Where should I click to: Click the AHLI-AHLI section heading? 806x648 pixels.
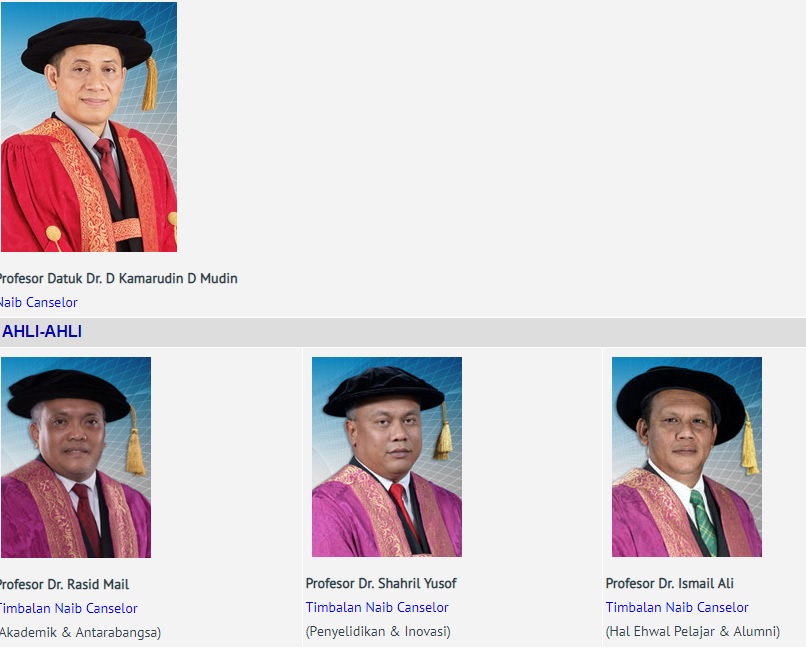click(42, 332)
